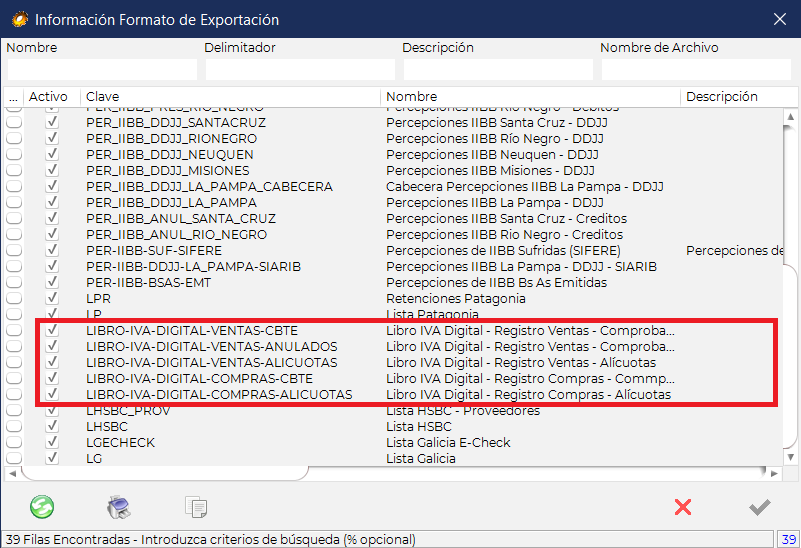
Task: Sort by the Activo column header
Action: pyautogui.click(x=52, y=97)
